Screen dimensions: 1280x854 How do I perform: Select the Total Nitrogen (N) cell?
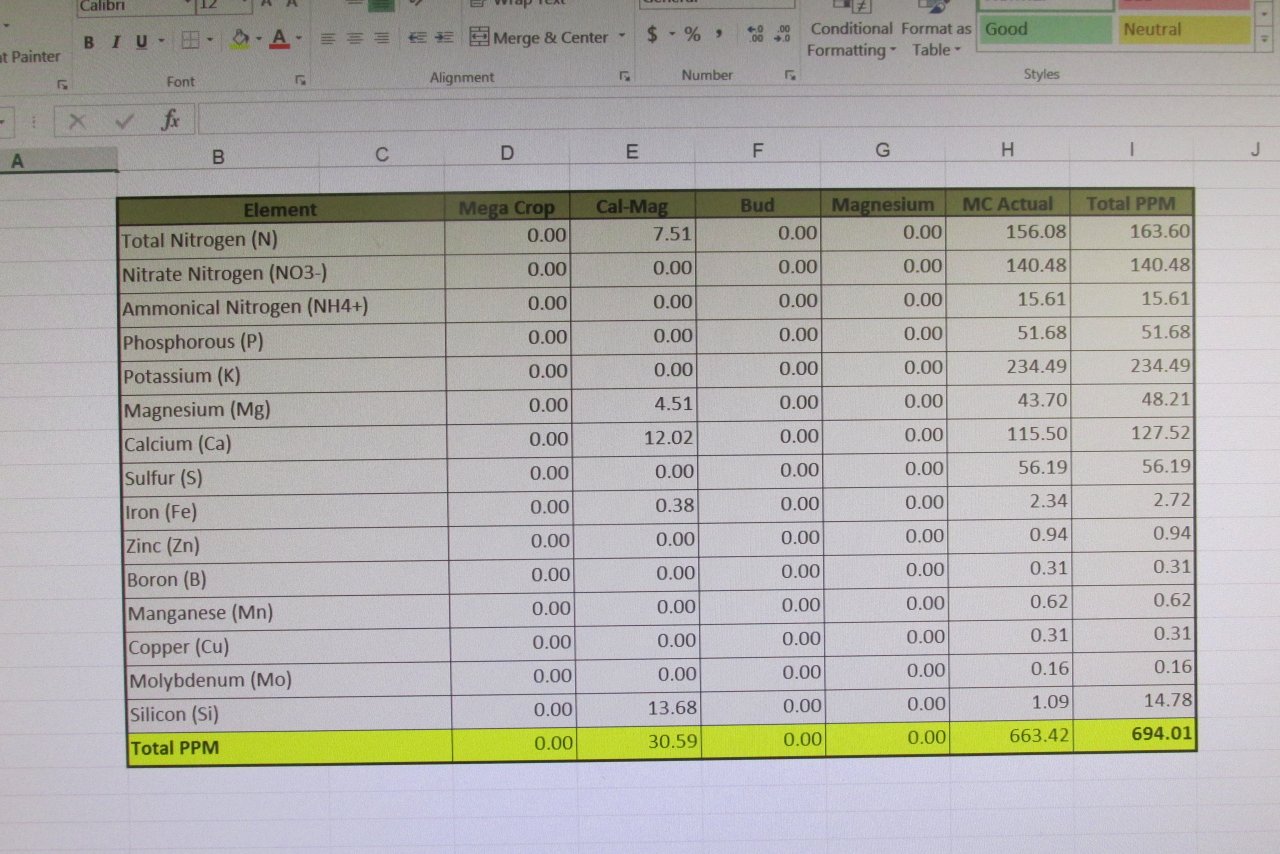pos(282,239)
